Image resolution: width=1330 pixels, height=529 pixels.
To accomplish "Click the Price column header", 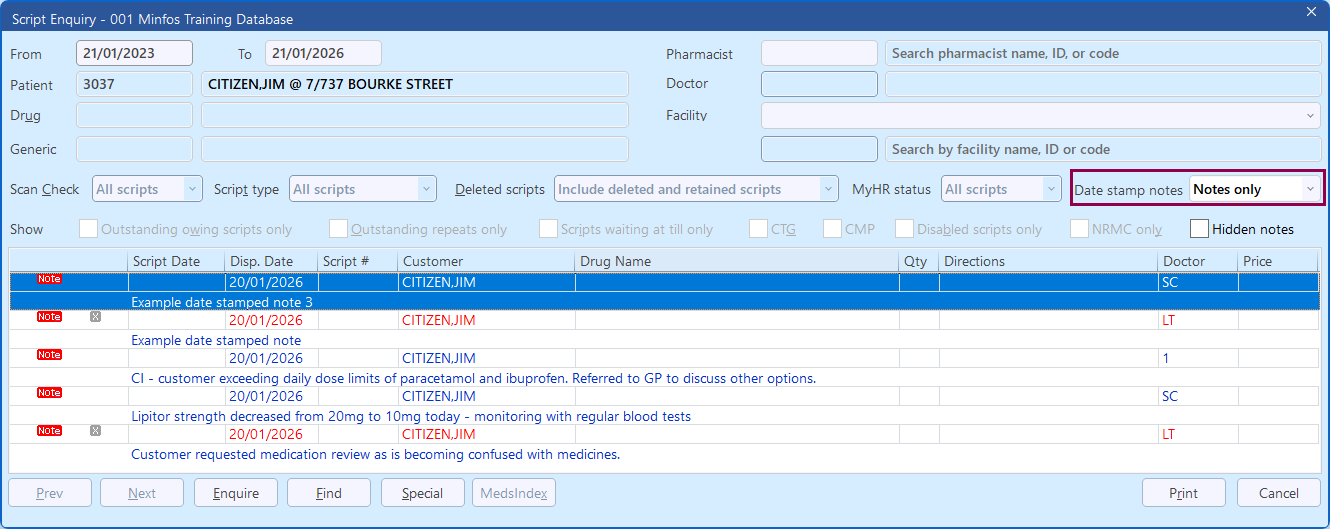I will pyautogui.click(x=1278, y=261).
